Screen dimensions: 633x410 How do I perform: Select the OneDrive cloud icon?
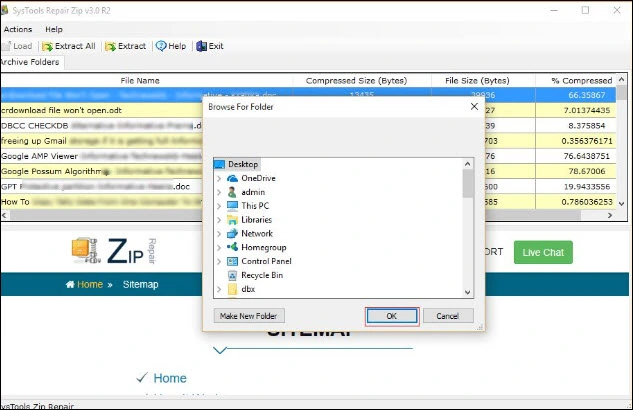point(232,178)
